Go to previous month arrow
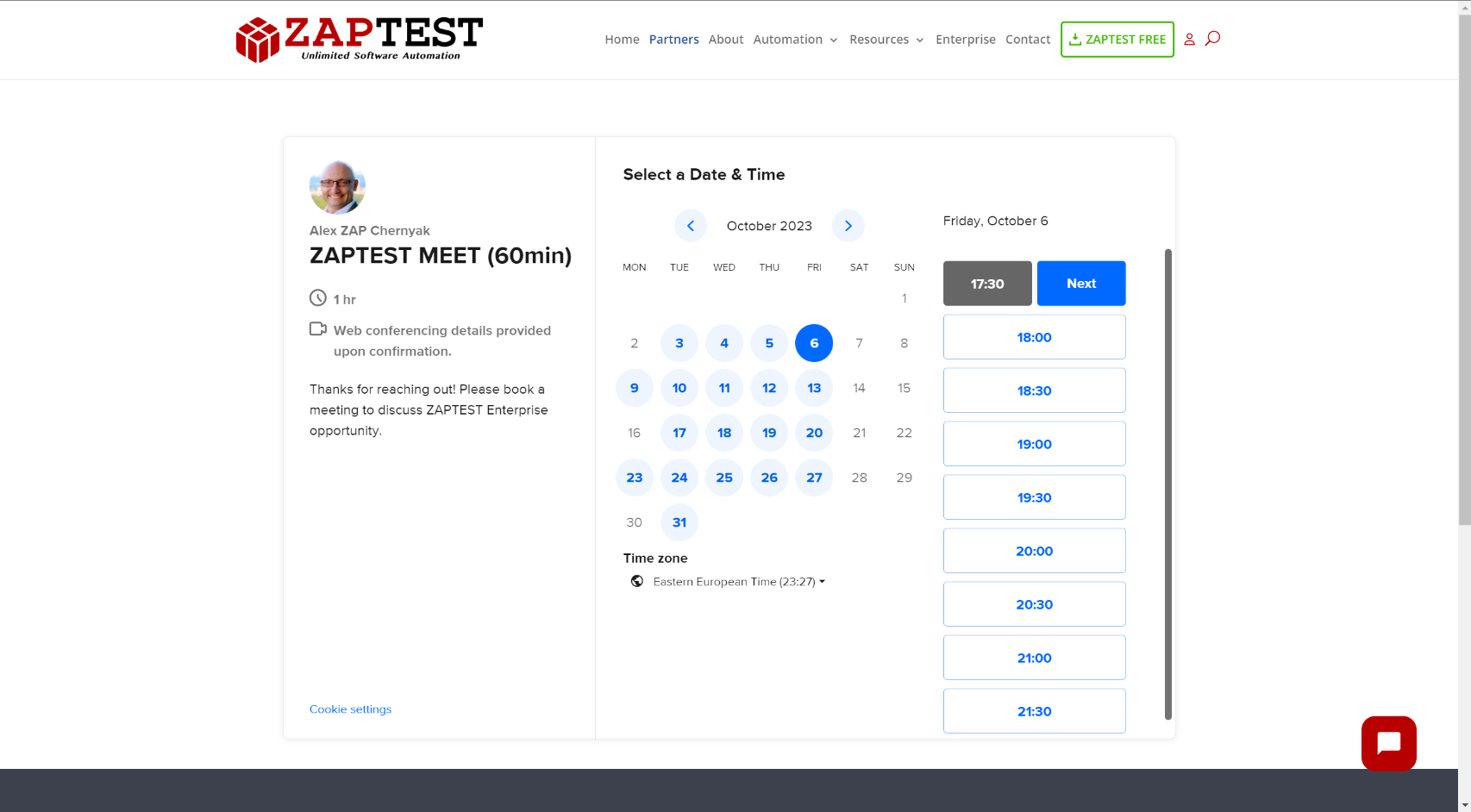1471x812 pixels. (690, 226)
